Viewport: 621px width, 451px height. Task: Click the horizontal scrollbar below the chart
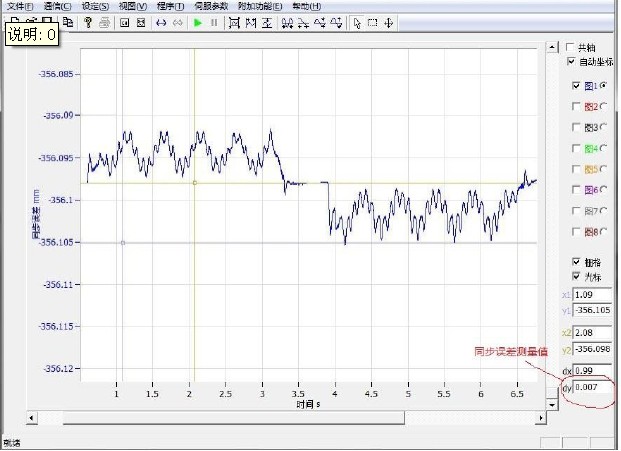pos(290,417)
